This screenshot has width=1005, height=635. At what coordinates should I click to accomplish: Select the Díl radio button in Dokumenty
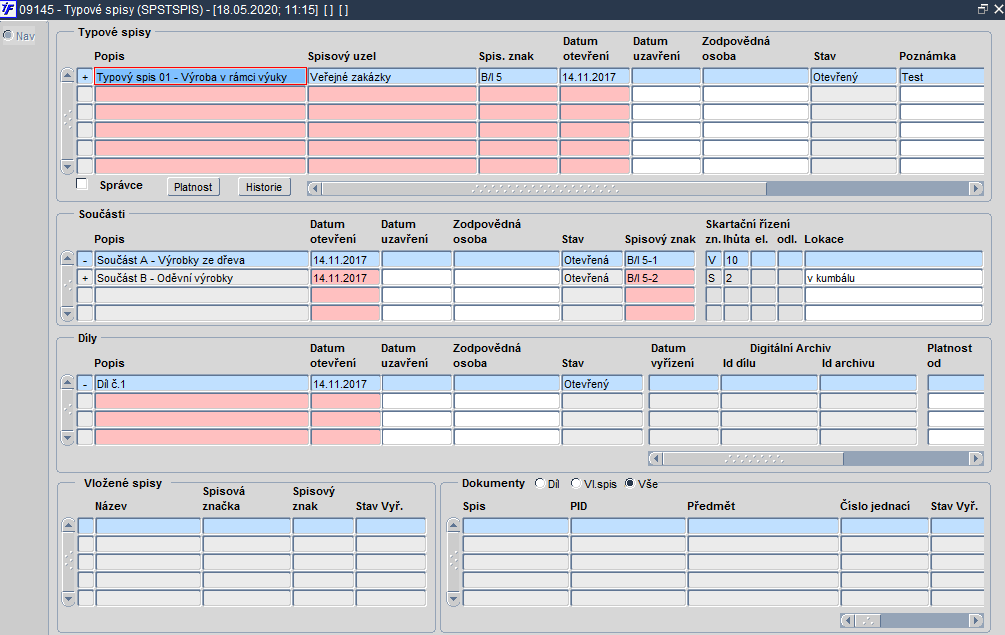pyautogui.click(x=540, y=483)
